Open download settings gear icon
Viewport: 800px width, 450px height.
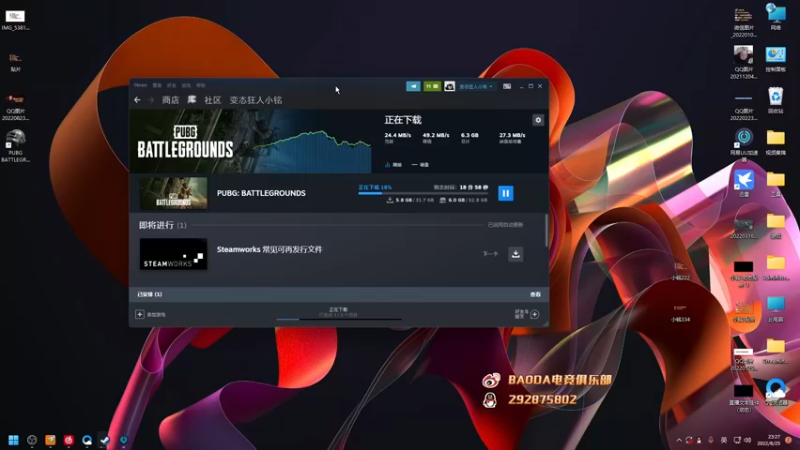(x=538, y=120)
